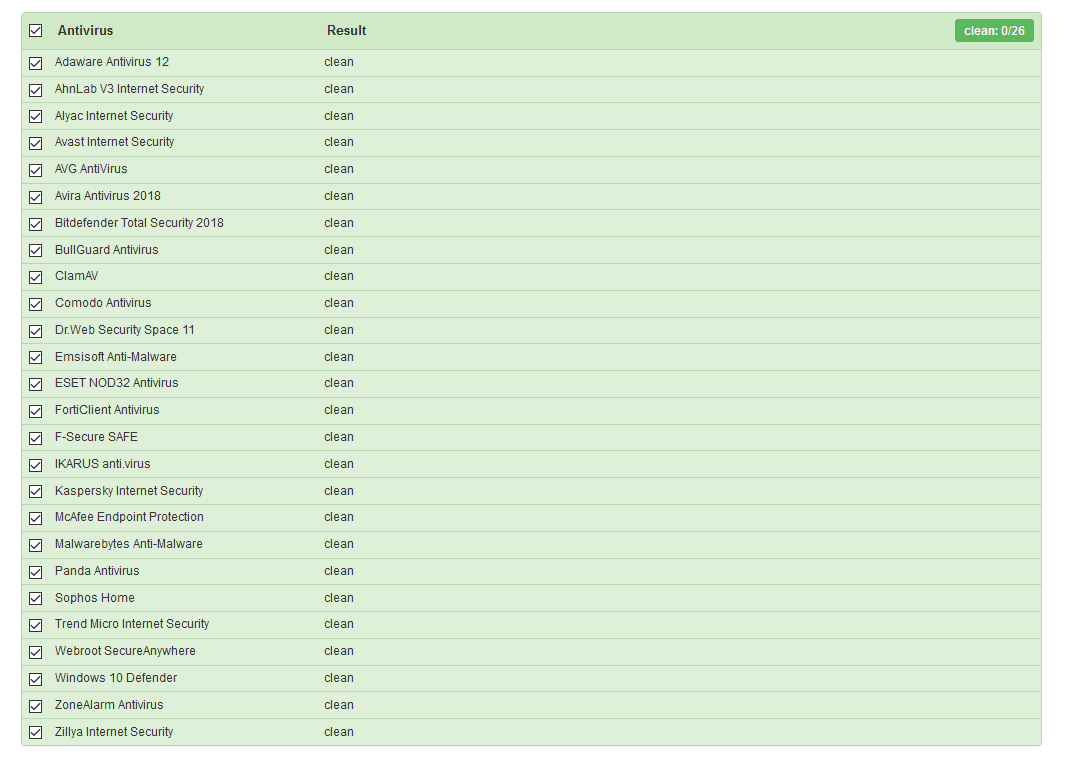Viewport: 1070px width, 772px height.
Task: Uncheck Bitdefender Total Security 2018 checkbox
Action: (36, 224)
